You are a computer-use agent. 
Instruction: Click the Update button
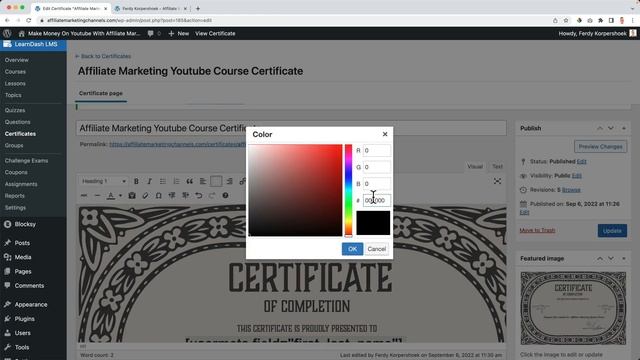pos(612,231)
